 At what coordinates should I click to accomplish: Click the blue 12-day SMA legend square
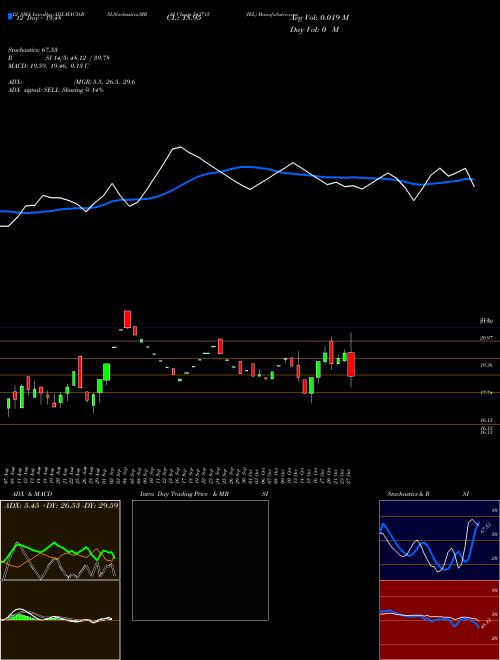click(10, 17)
